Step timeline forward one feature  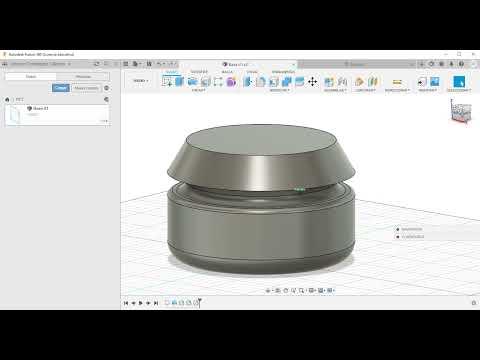148,303
